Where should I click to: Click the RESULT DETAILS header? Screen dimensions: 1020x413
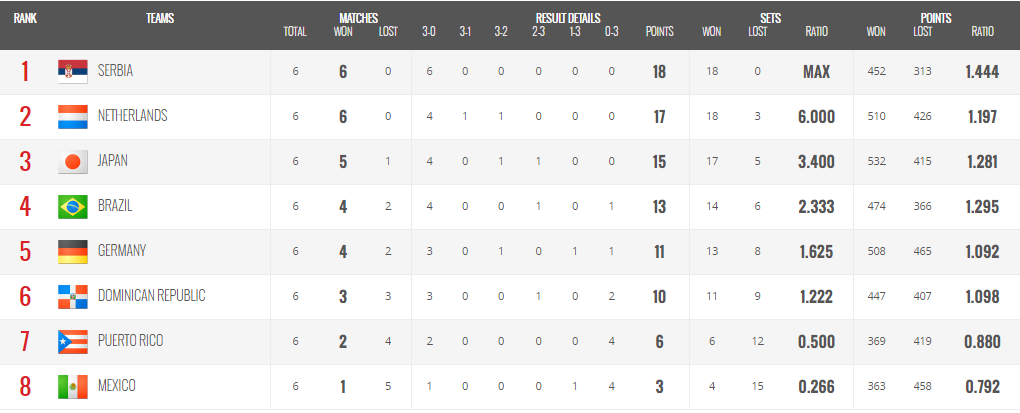coord(568,18)
